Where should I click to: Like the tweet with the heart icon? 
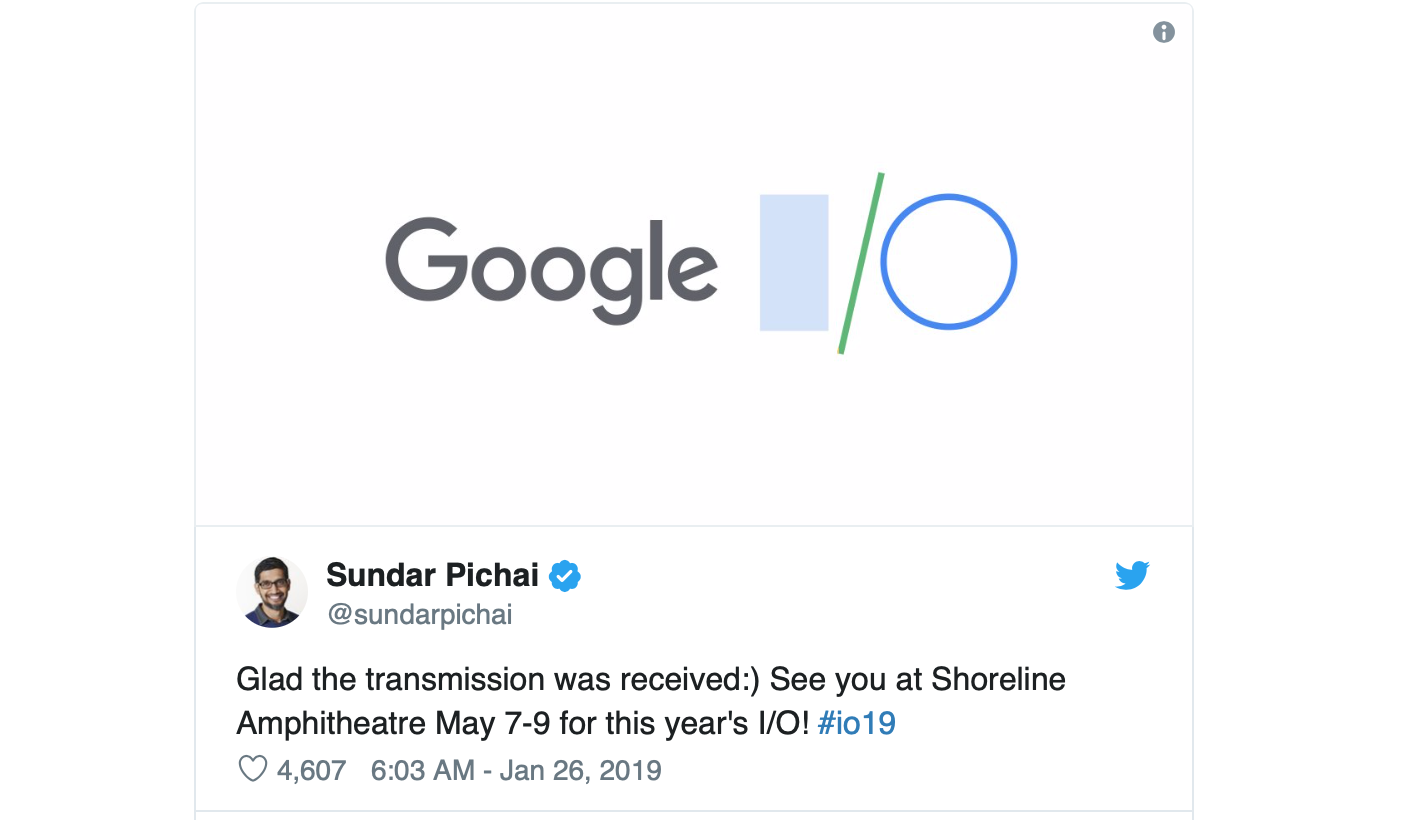point(252,769)
